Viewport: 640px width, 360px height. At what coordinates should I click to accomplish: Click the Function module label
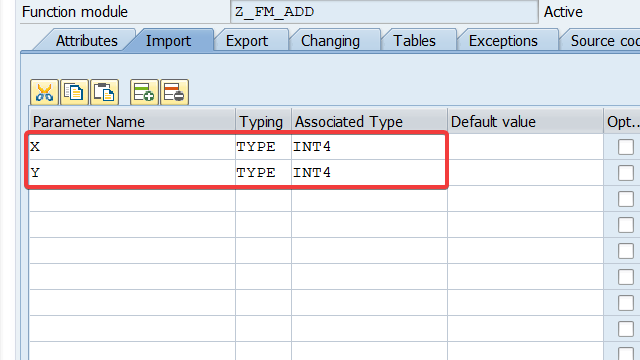click(x=75, y=12)
